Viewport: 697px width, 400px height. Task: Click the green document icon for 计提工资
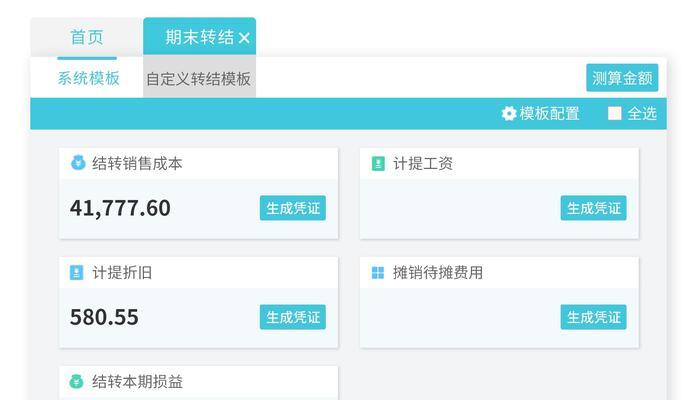point(378,164)
